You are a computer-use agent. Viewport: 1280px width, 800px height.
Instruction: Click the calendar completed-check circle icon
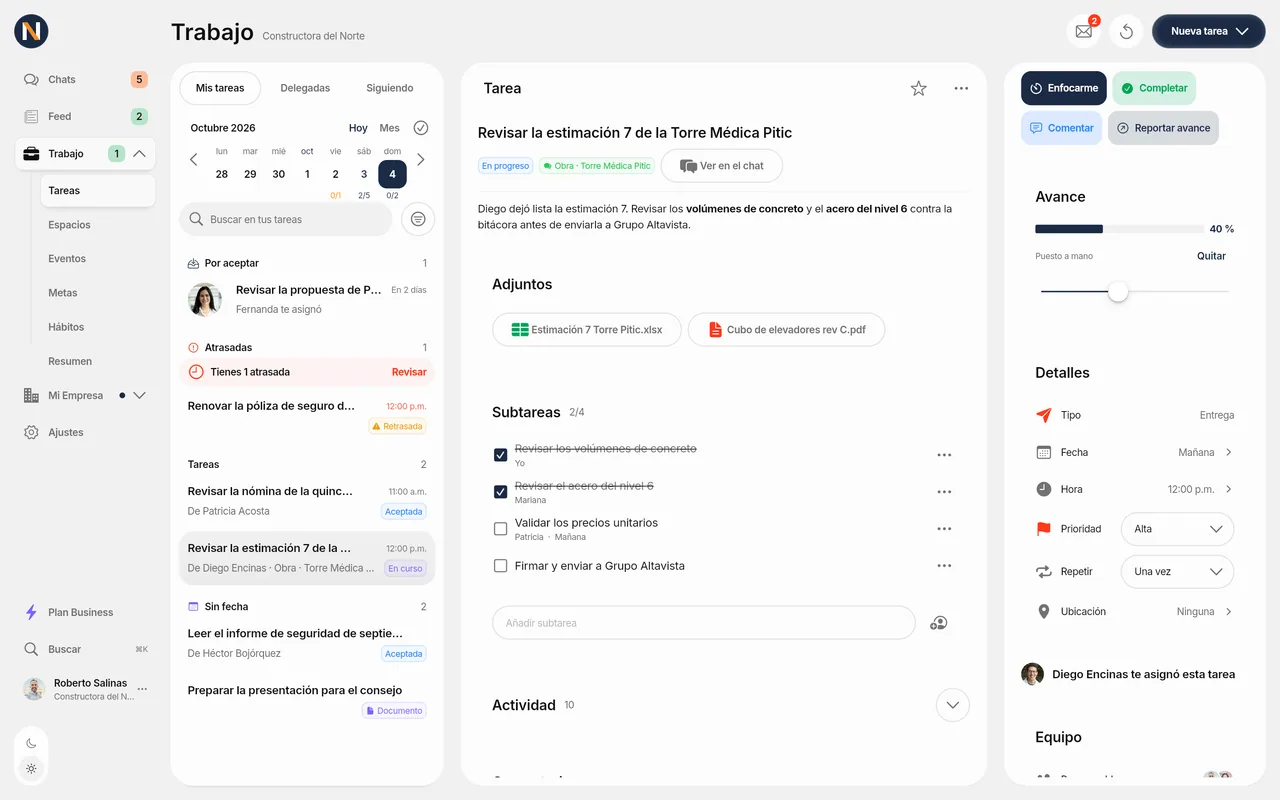[x=421, y=128]
